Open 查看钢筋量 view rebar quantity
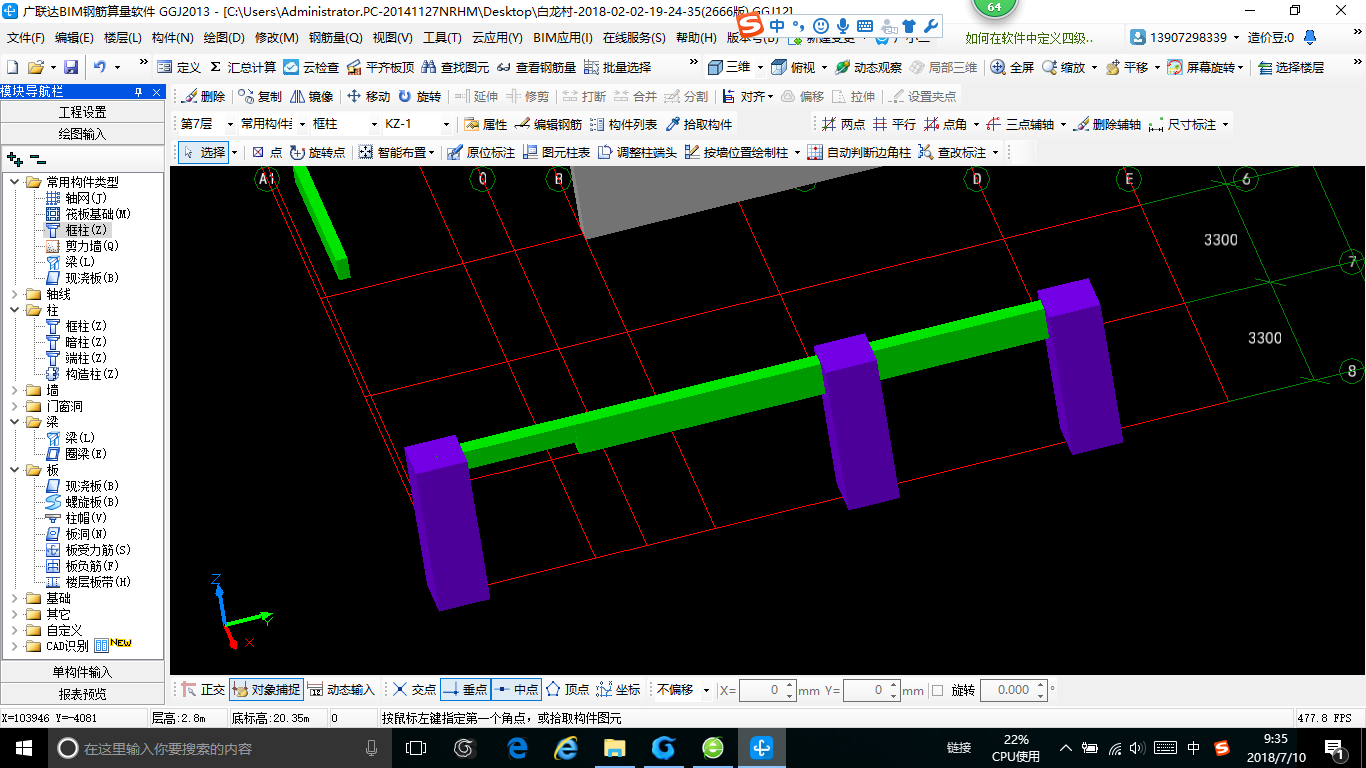This screenshot has height=768, width=1366. point(536,67)
